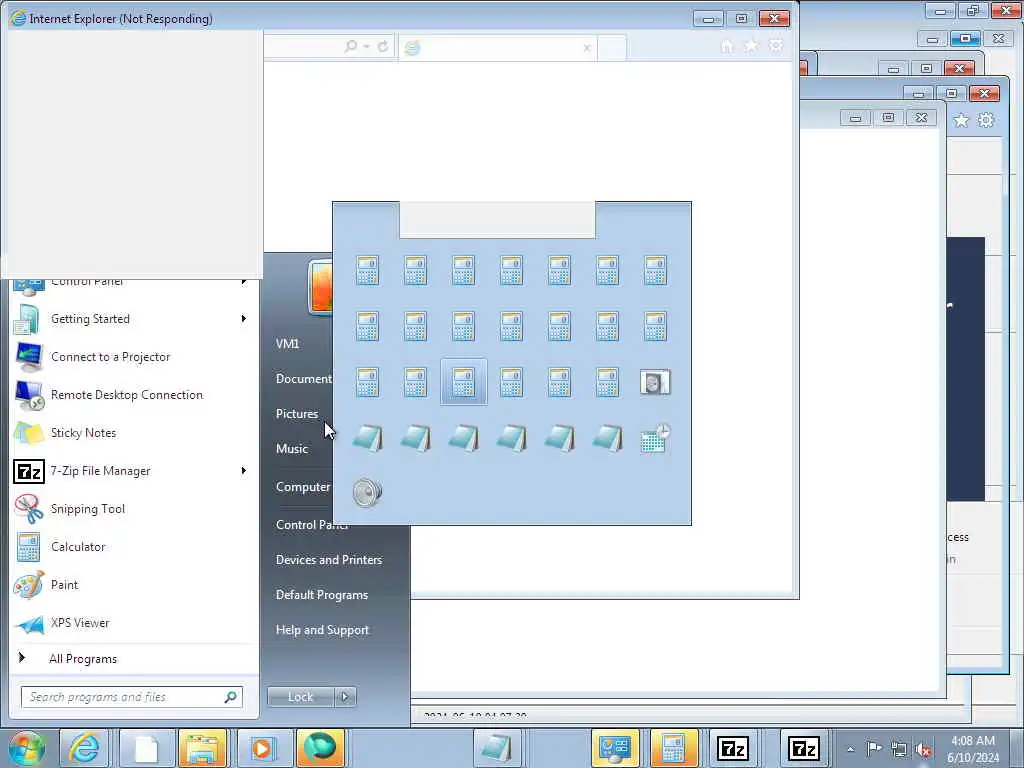
Task: Click the magnifier icon in Start search box
Action: 231,697
